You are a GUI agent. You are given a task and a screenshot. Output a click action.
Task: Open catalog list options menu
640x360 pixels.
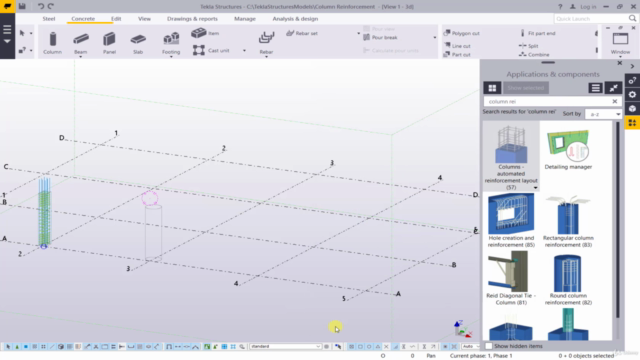(596, 88)
